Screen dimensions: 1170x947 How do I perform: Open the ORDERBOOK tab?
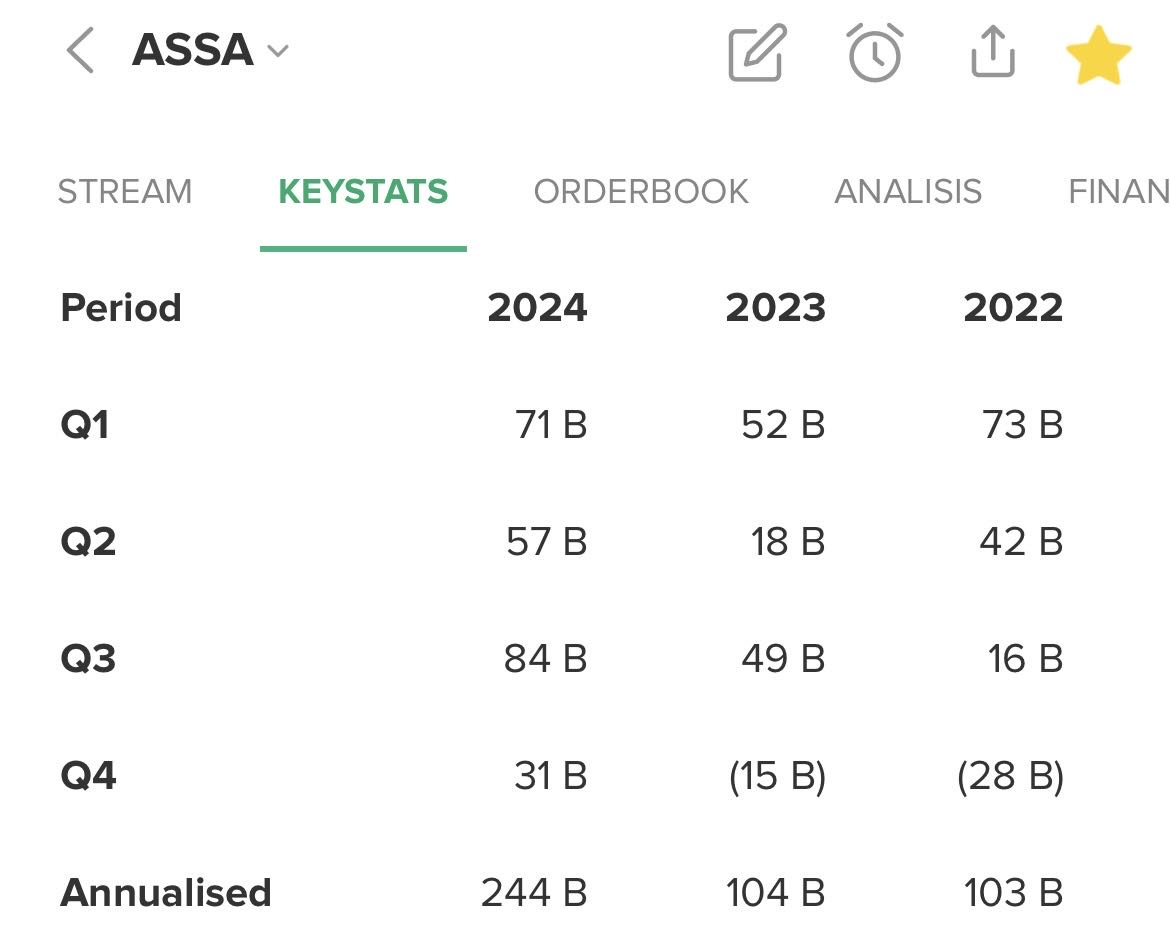[641, 192]
